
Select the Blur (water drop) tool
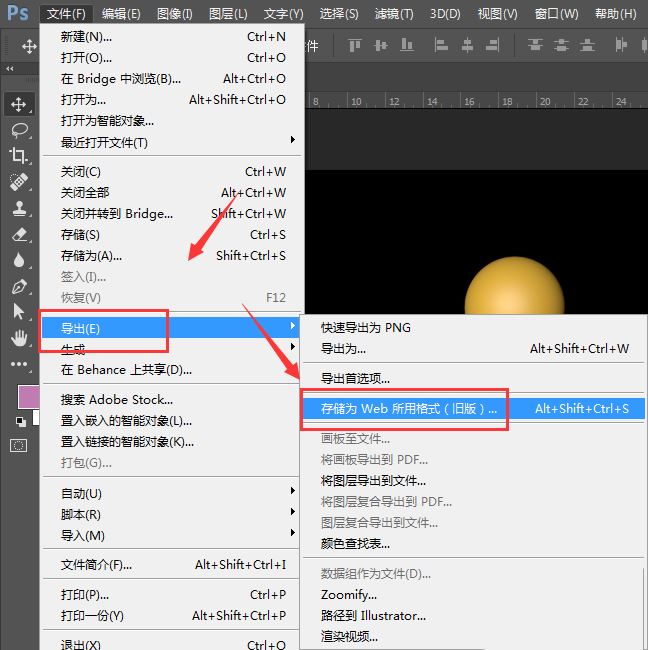[x=19, y=260]
